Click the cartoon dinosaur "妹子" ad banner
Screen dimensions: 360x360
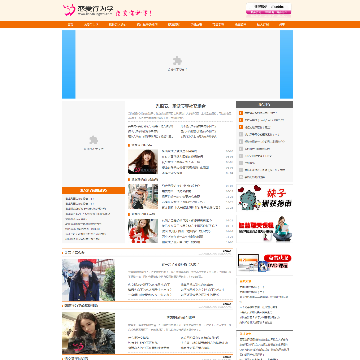265,198
